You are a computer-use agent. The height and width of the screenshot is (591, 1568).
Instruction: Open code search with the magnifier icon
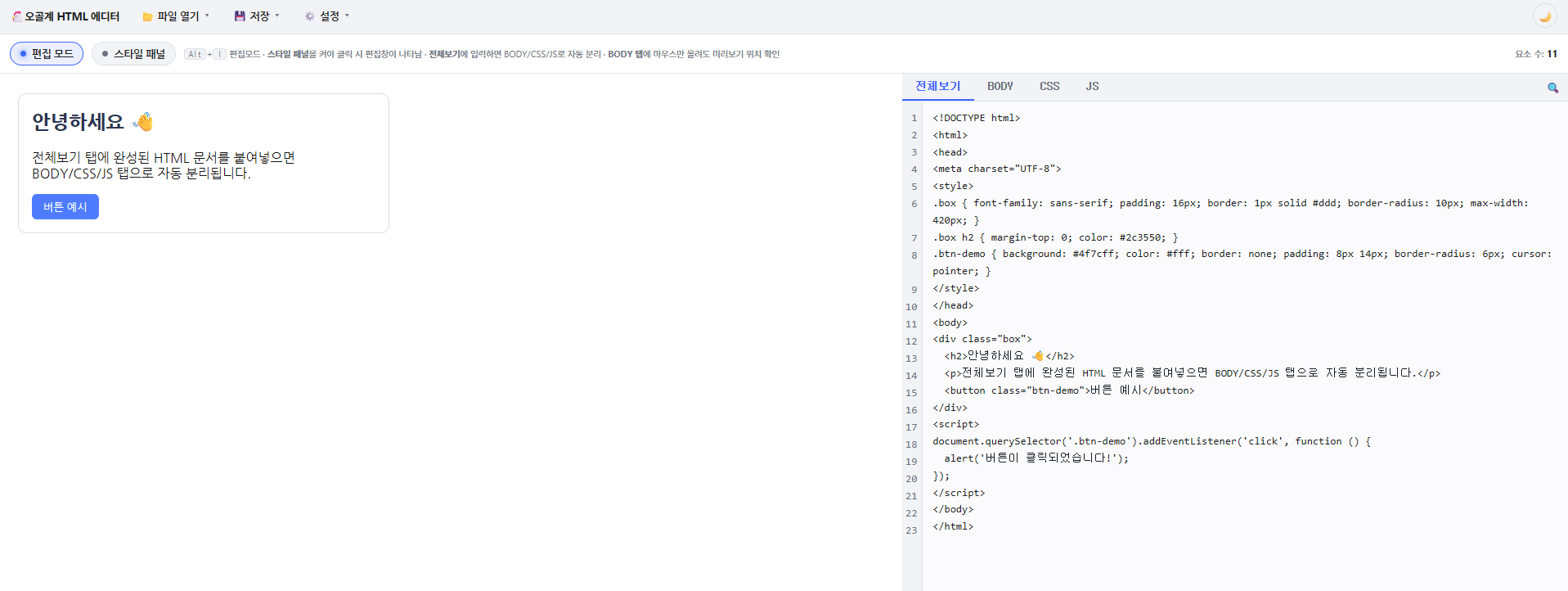click(x=1552, y=88)
